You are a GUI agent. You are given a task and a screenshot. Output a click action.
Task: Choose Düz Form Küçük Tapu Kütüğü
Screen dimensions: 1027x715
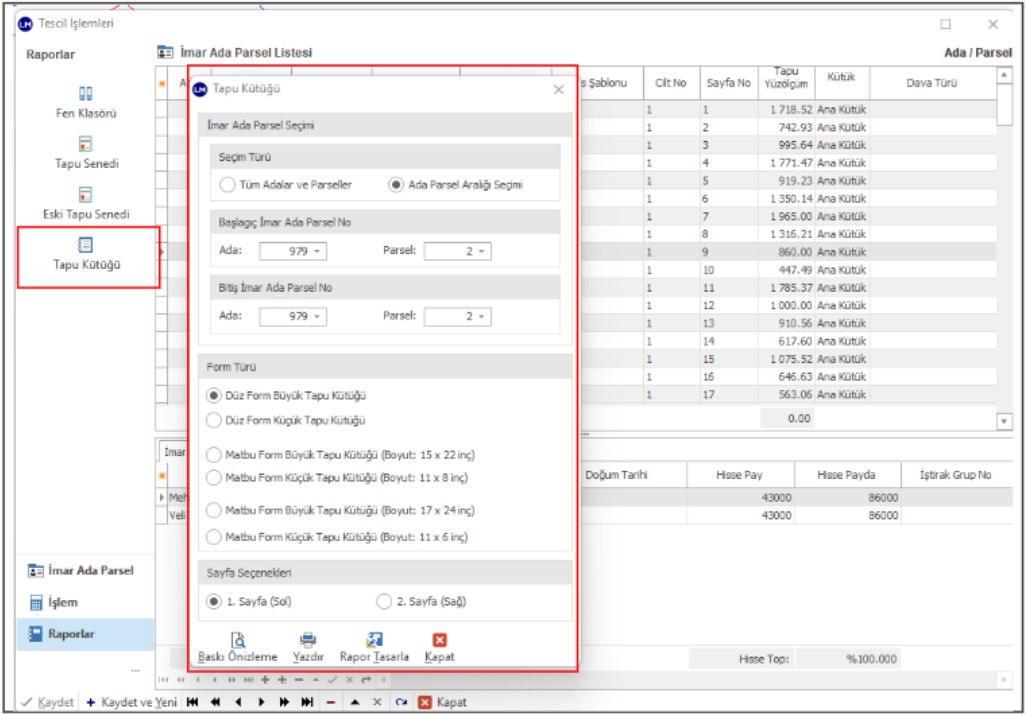pyautogui.click(x=213, y=421)
